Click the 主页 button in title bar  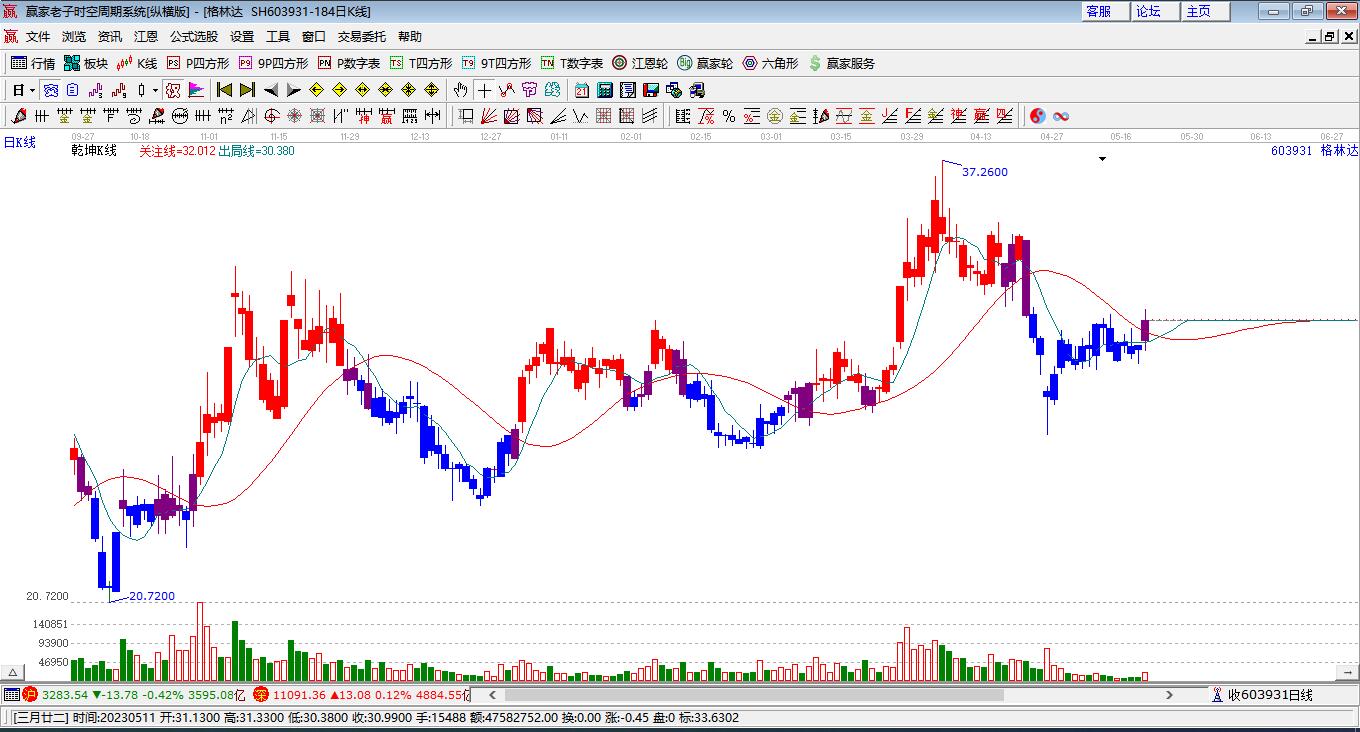(x=1204, y=11)
